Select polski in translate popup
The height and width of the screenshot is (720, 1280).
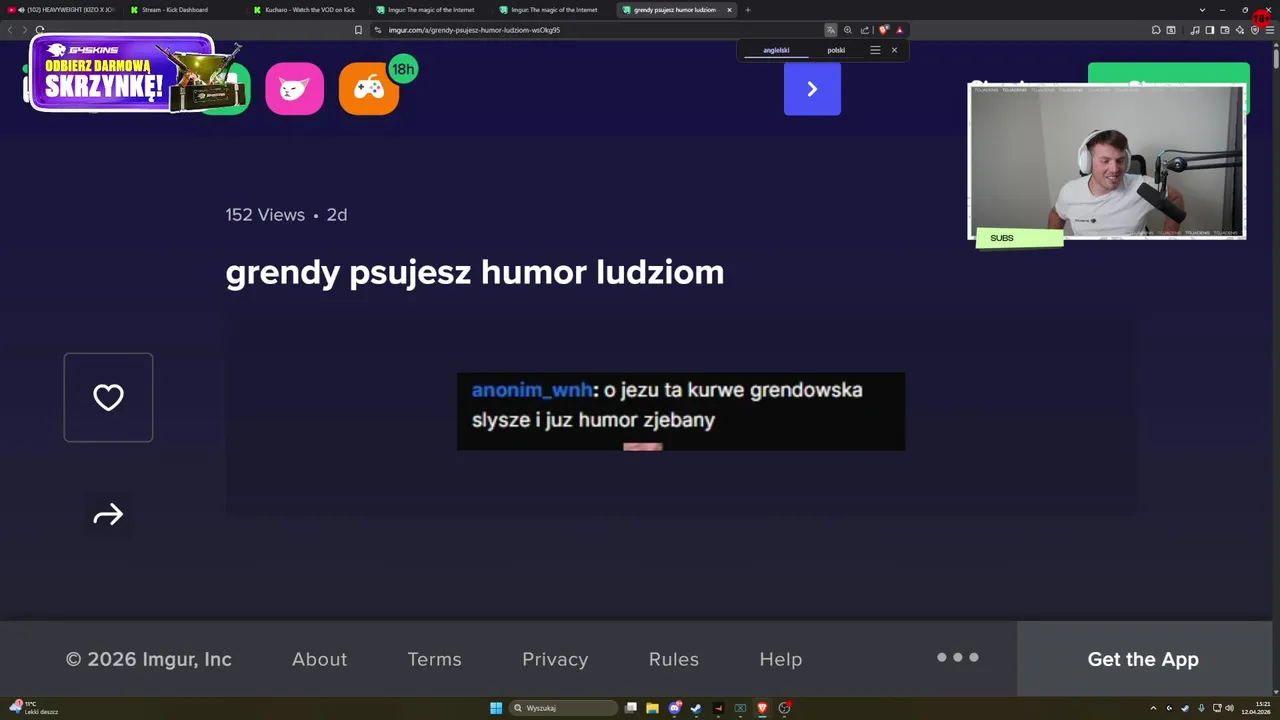[x=836, y=50]
